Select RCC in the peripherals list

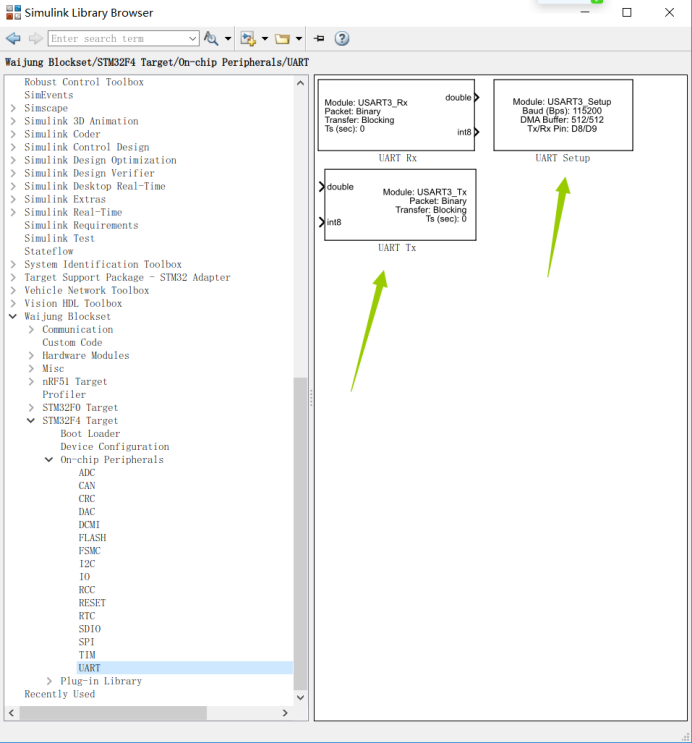pos(87,590)
